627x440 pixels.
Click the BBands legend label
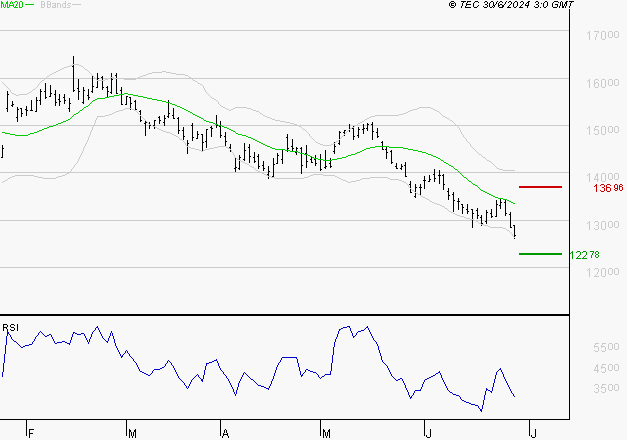click(x=56, y=5)
